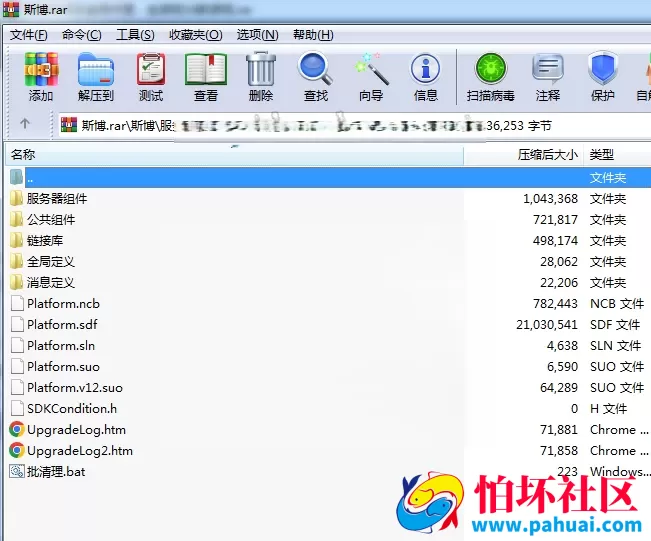Select the 服务器组件 folder icon
This screenshot has height=541, width=651.
16,198
